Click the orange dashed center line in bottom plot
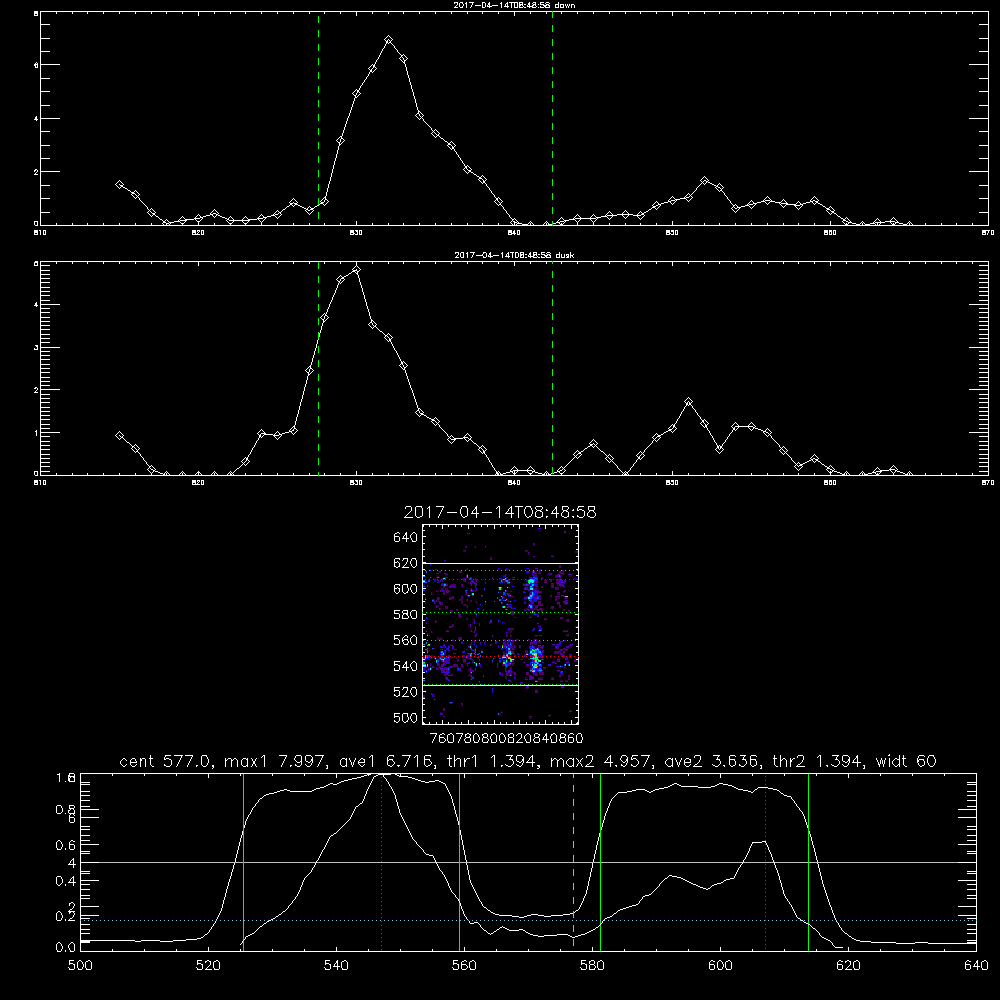The height and width of the screenshot is (1000, 1000). click(573, 861)
